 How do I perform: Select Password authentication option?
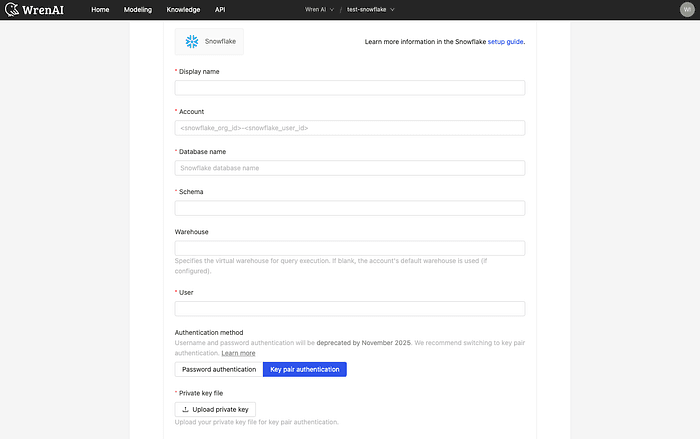click(x=218, y=369)
